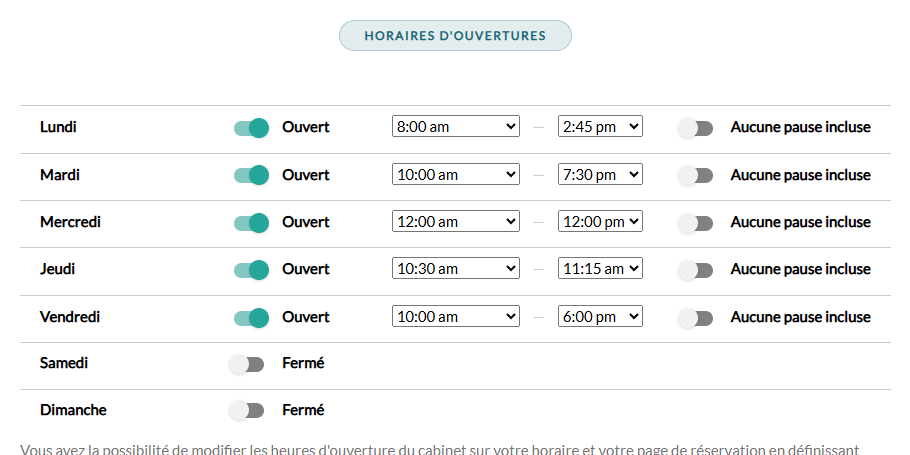The width and height of the screenshot is (910, 455).
Task: Enable pause switch for Mercredi
Action: 695,223
